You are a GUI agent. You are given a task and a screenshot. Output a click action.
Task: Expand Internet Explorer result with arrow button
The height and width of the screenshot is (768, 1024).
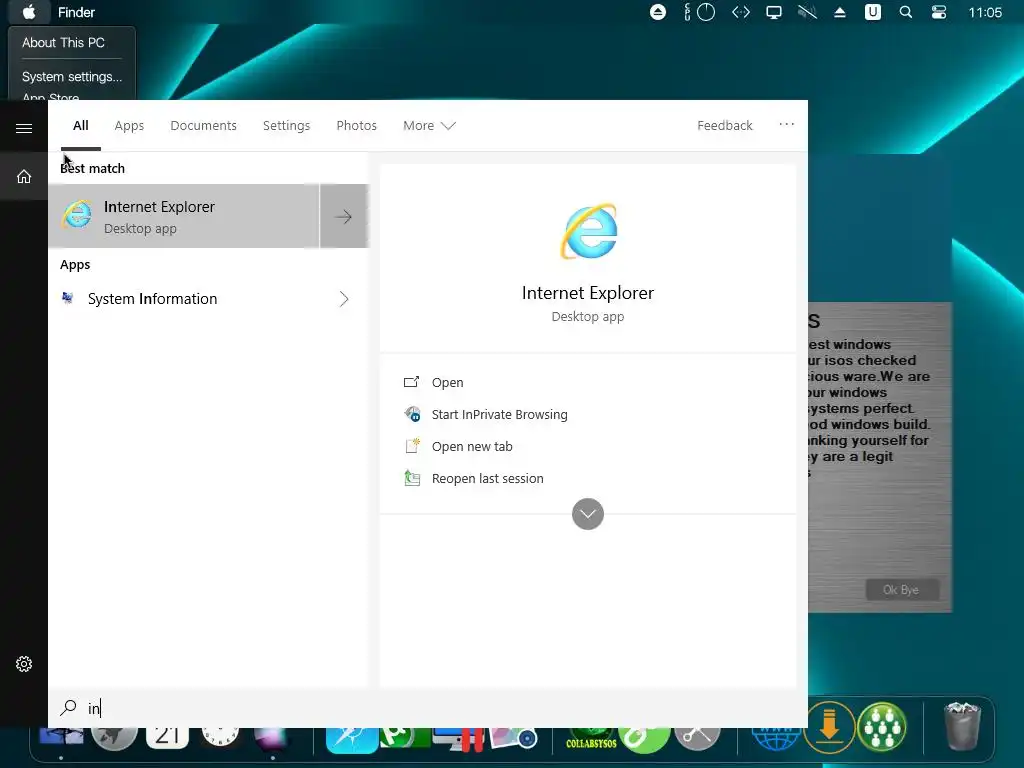344,216
